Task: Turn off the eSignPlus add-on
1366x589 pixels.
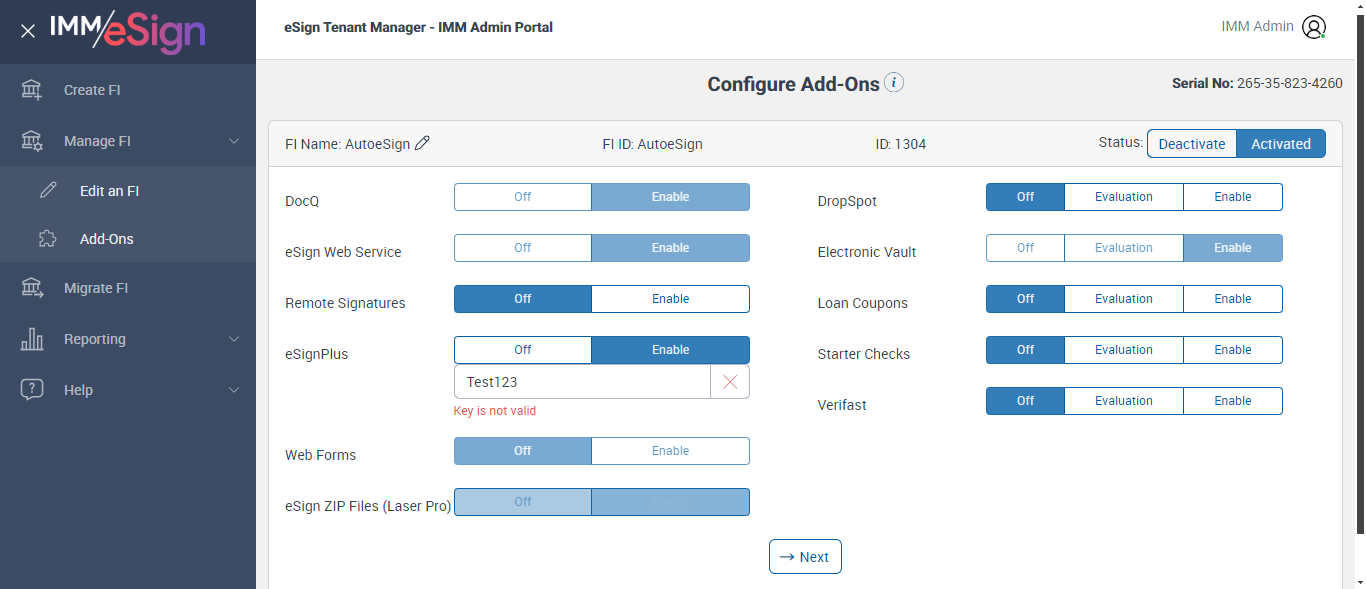Action: click(522, 350)
